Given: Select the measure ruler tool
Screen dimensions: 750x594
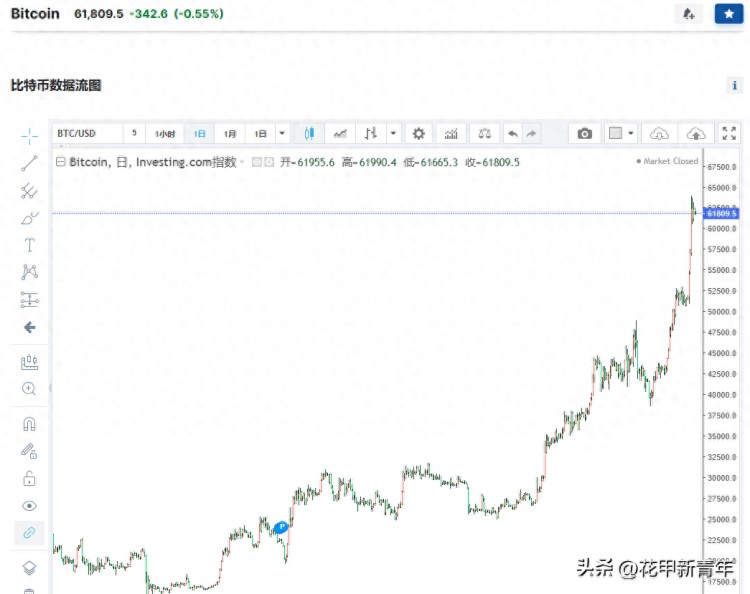Looking at the screenshot, I should 29,362.
